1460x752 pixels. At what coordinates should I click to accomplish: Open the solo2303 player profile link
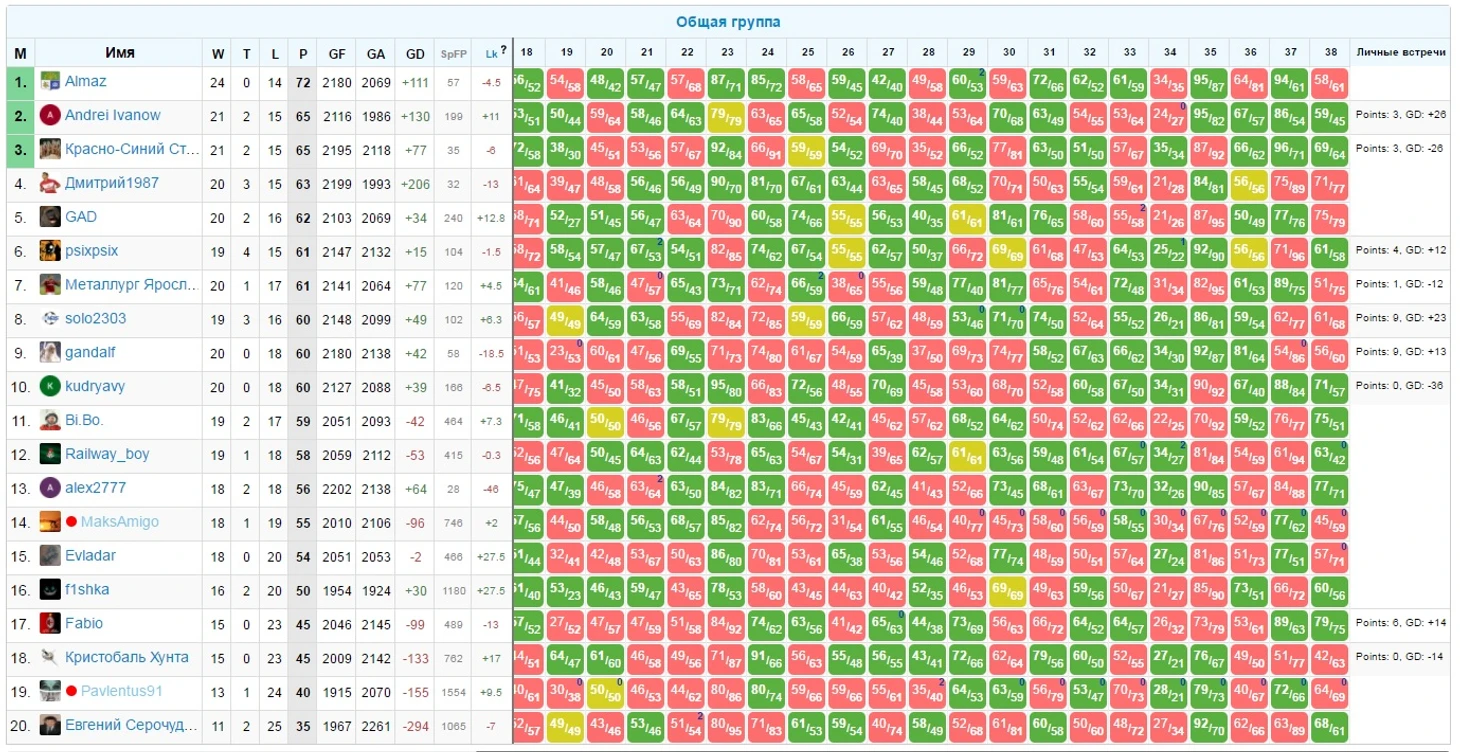point(96,319)
